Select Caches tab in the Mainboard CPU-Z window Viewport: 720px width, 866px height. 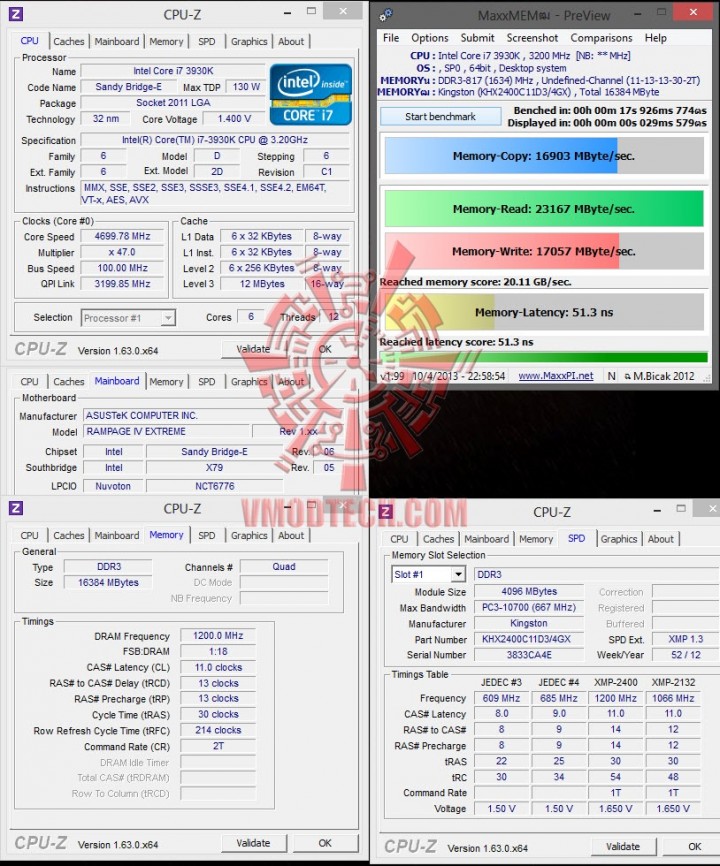point(69,382)
